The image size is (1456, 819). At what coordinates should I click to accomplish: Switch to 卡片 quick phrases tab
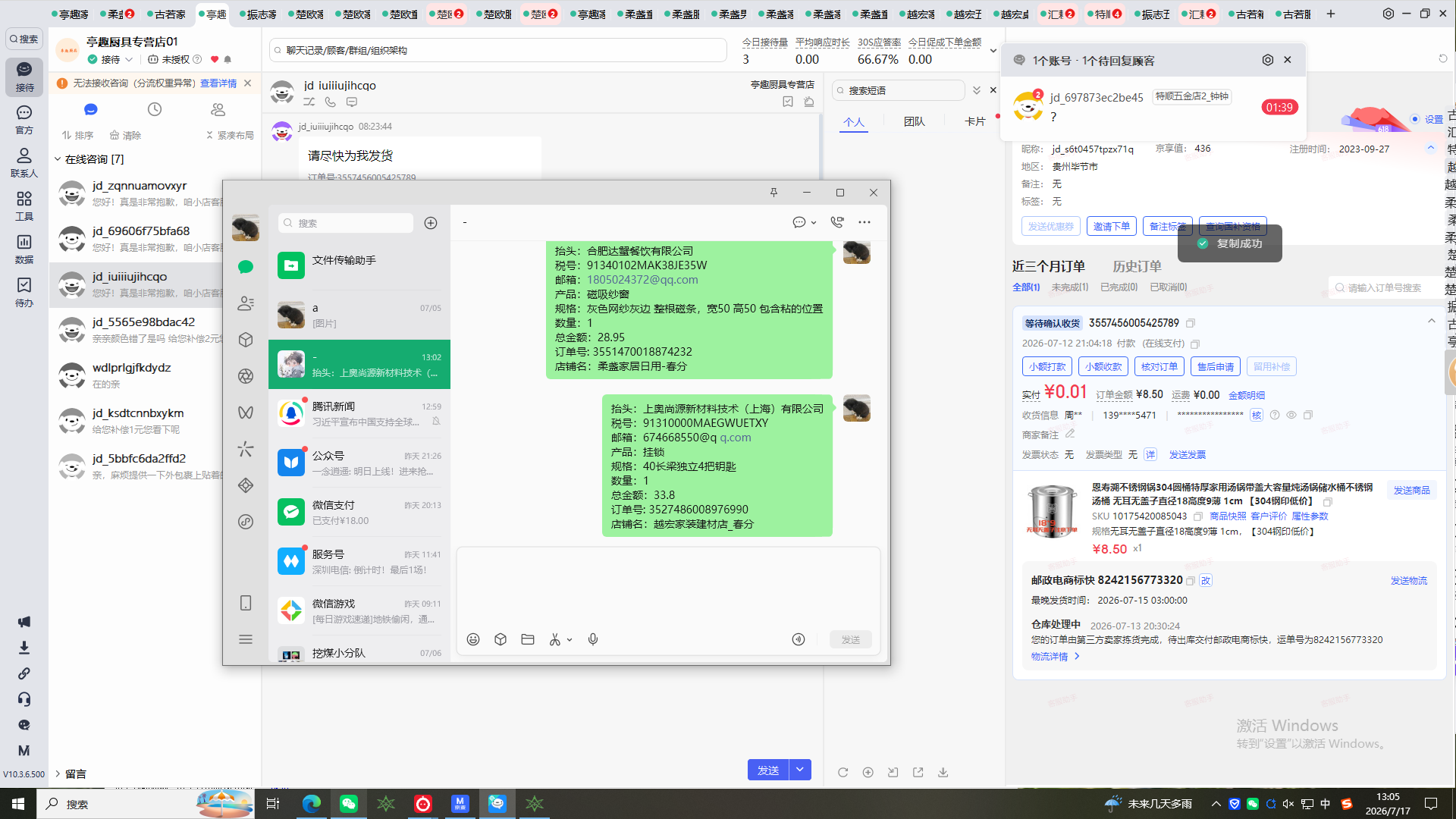pyautogui.click(x=975, y=121)
